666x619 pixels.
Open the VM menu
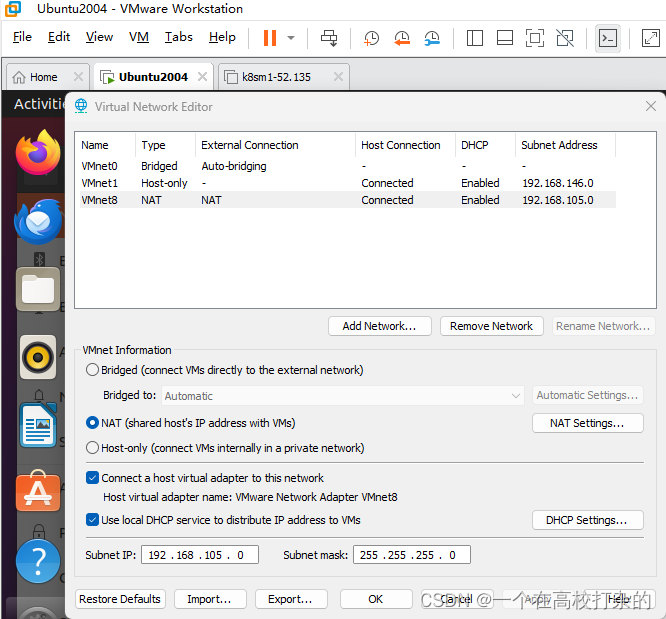(x=138, y=37)
